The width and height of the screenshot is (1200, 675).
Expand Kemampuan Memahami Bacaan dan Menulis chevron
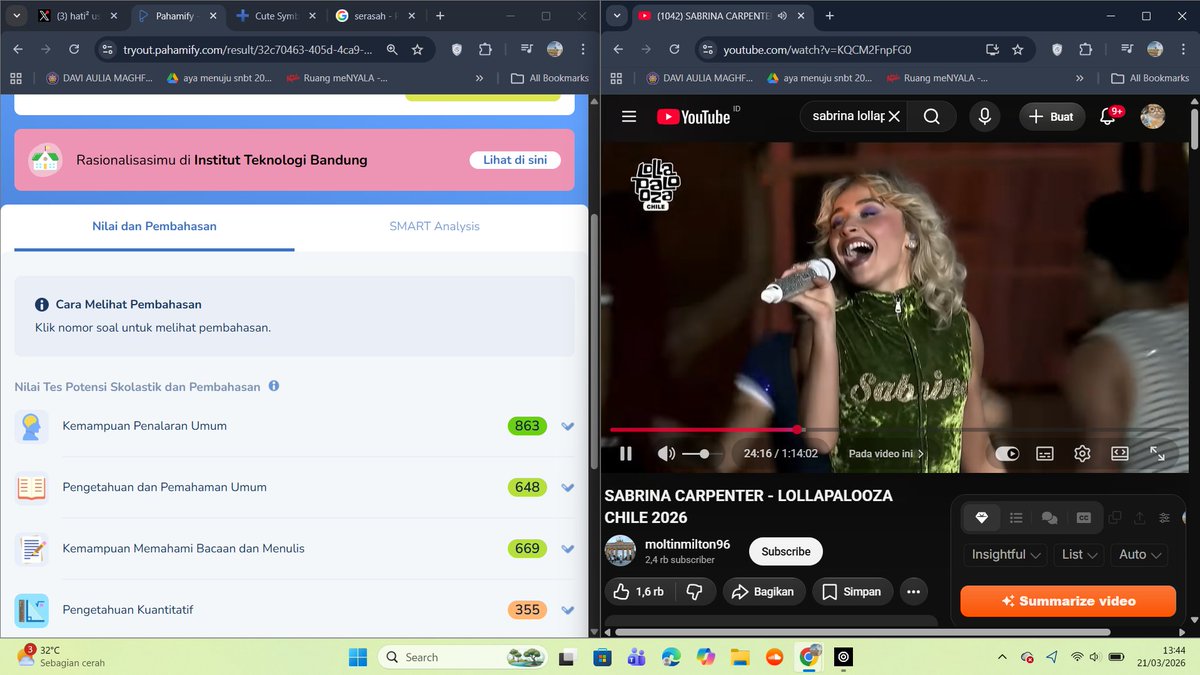coord(568,548)
